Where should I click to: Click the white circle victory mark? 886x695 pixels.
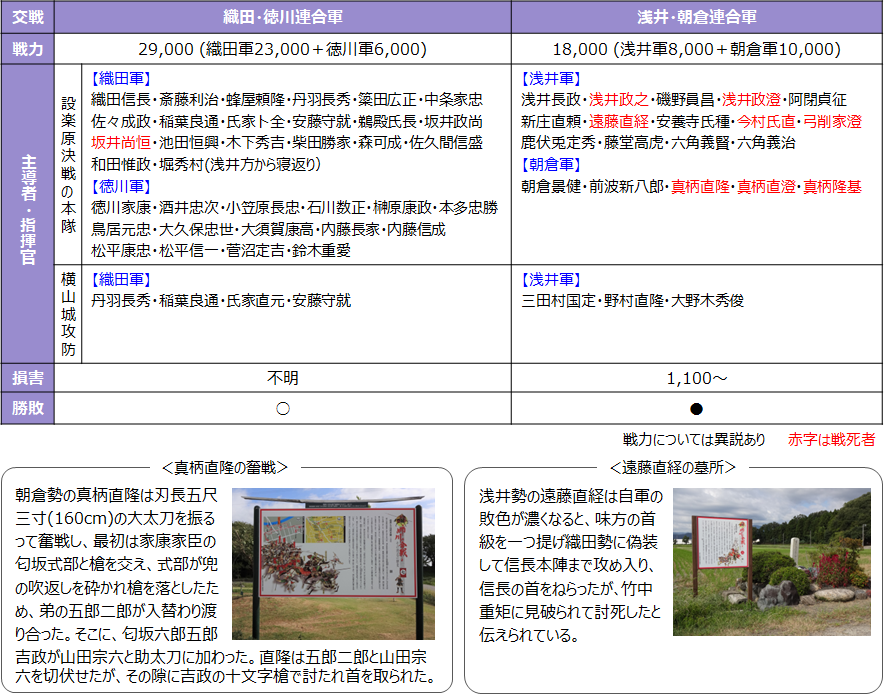coord(282,409)
